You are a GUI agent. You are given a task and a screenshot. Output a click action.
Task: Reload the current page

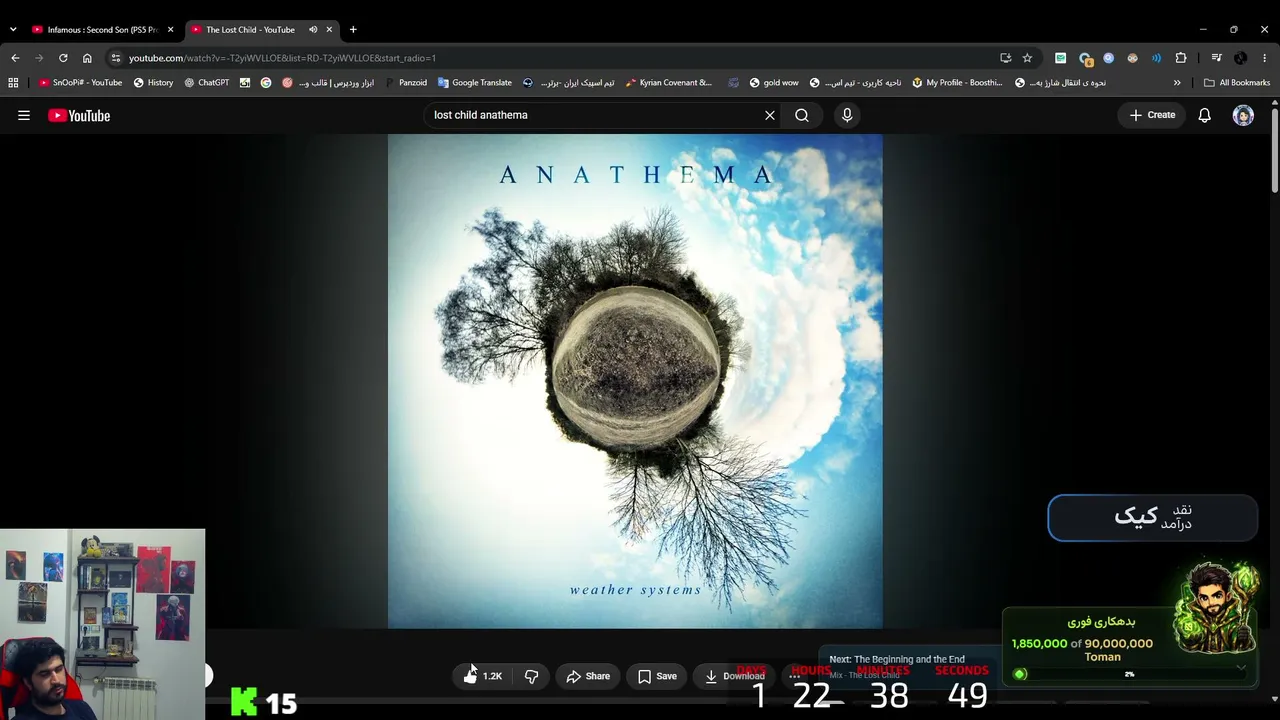(63, 58)
